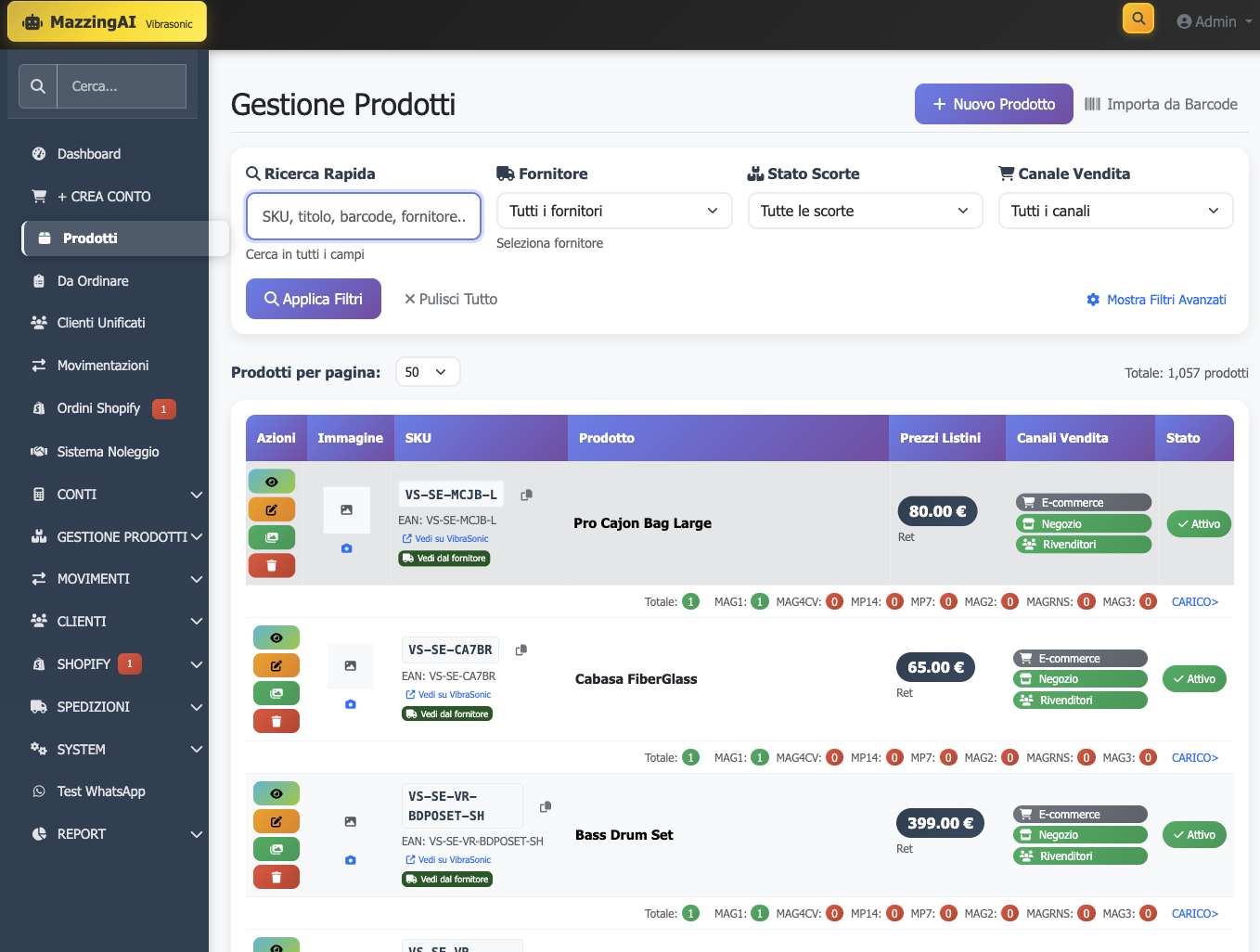Delete the Pro Cajon Bag Large product

tap(272, 564)
